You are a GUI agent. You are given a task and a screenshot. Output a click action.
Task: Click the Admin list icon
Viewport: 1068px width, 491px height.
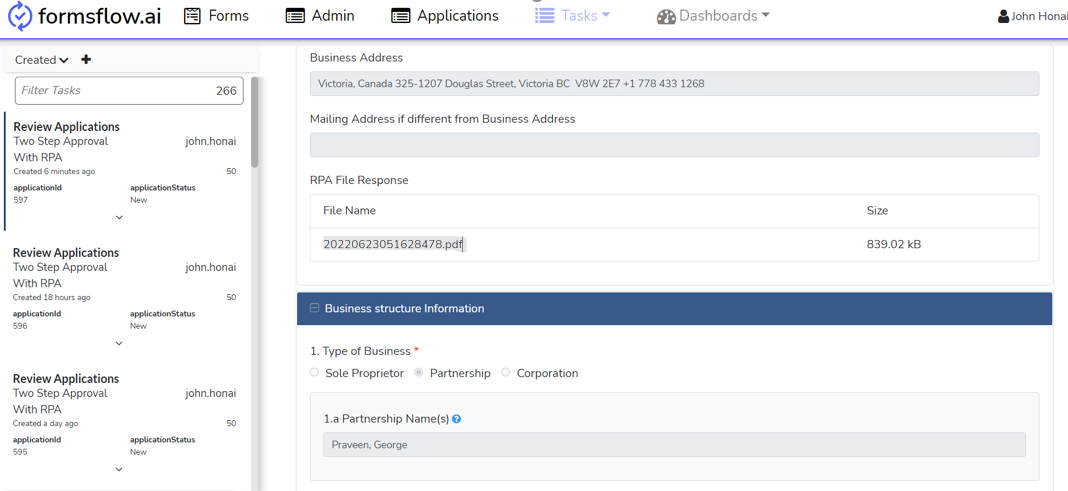click(295, 16)
